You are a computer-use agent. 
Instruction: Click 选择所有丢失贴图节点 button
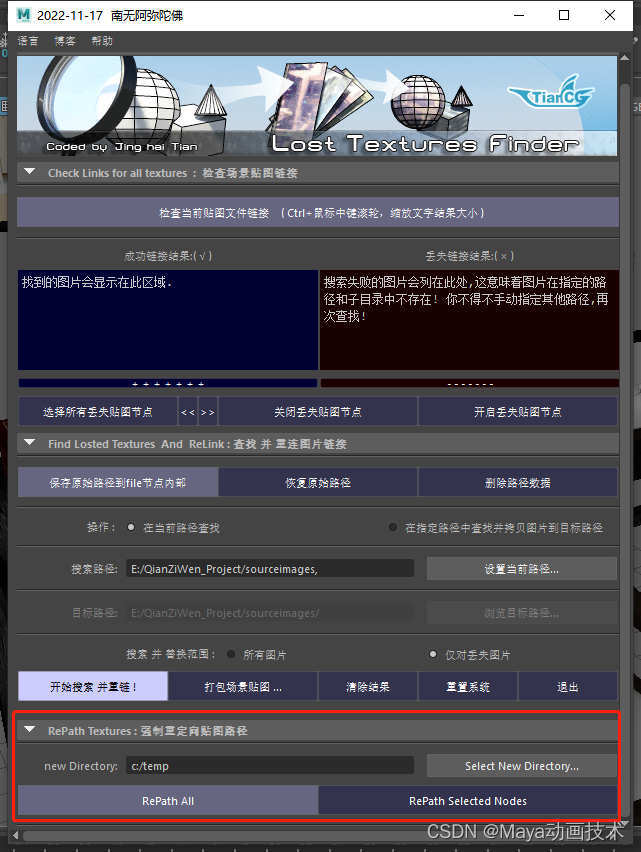[98, 412]
